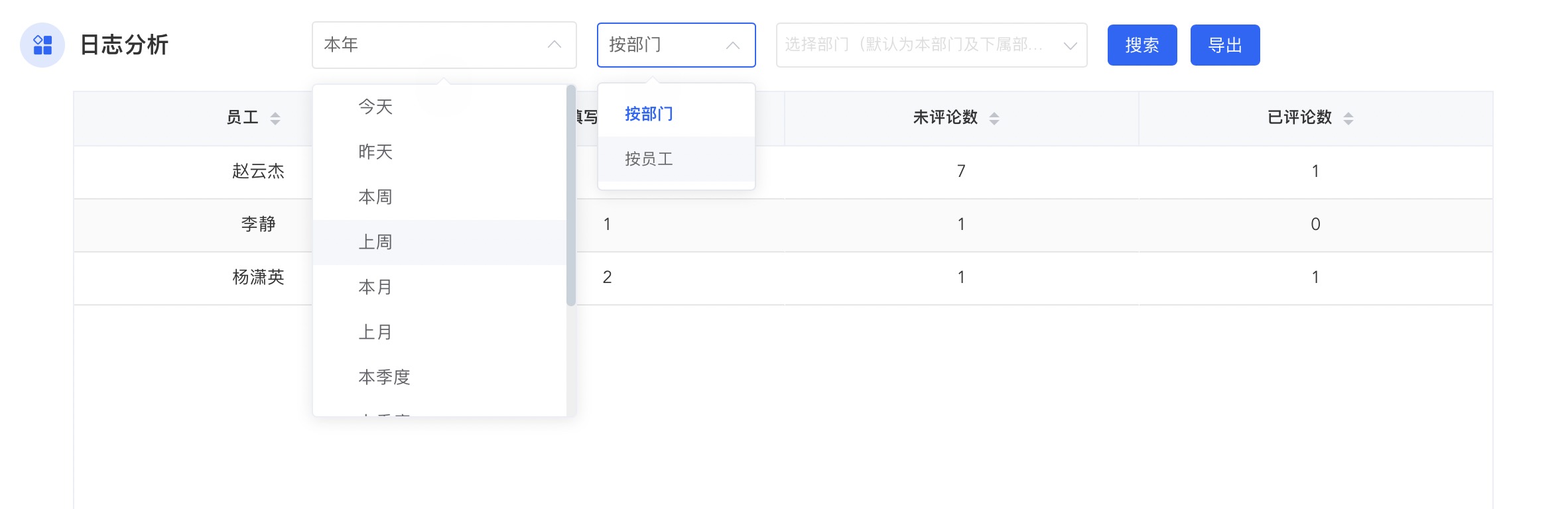Screen dimensions: 1568x509
Task: Select the 按员工 grouping option
Action: click(x=649, y=159)
